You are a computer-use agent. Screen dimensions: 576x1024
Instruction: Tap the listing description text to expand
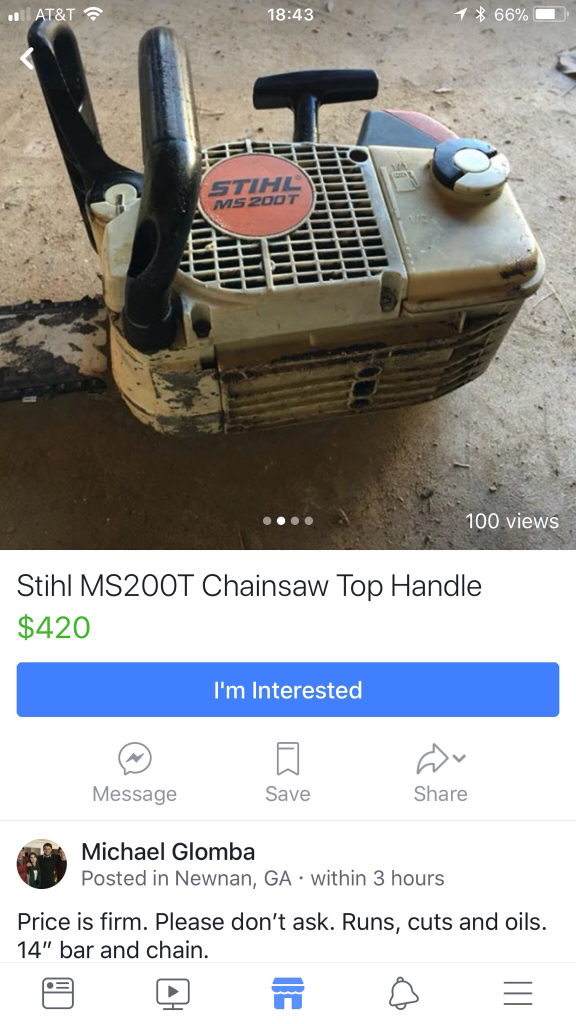[282, 935]
